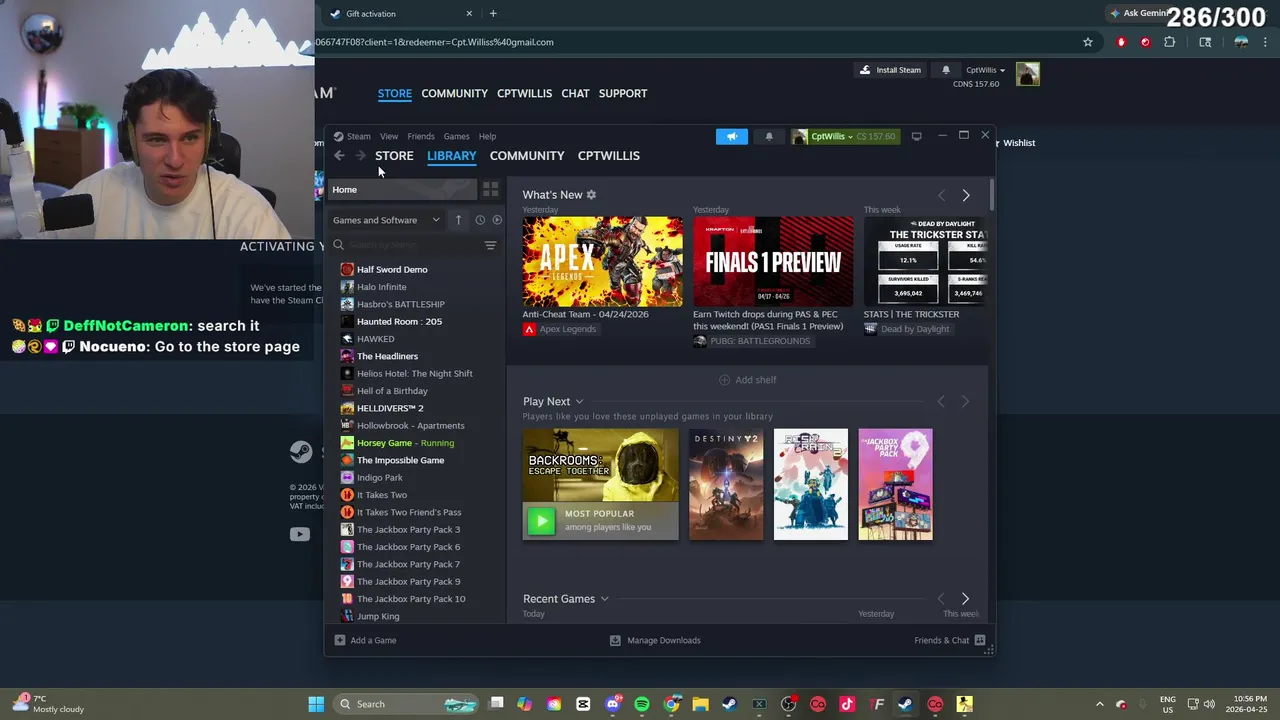Click SUPPORT in the browser Steam page
This screenshot has height=720, width=1280.
click(623, 93)
